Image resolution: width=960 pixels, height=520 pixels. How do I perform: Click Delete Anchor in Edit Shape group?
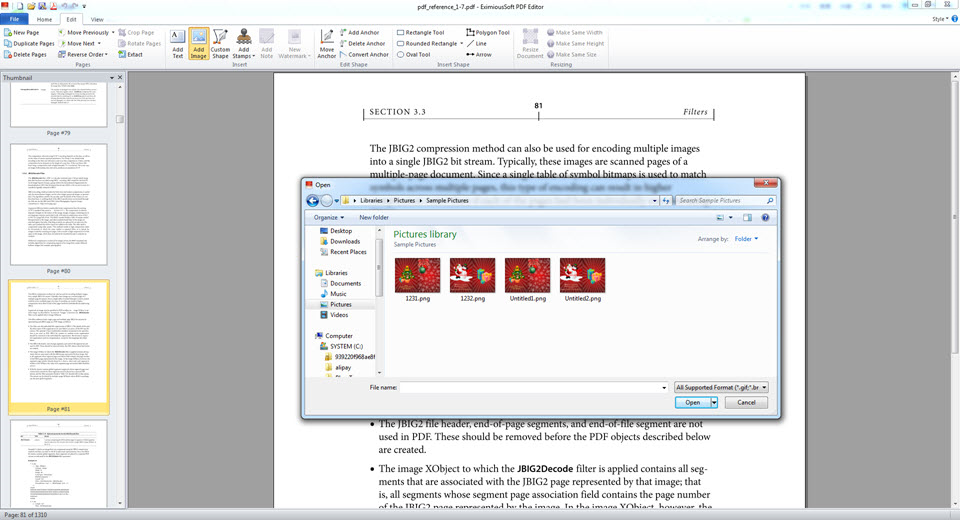362,43
